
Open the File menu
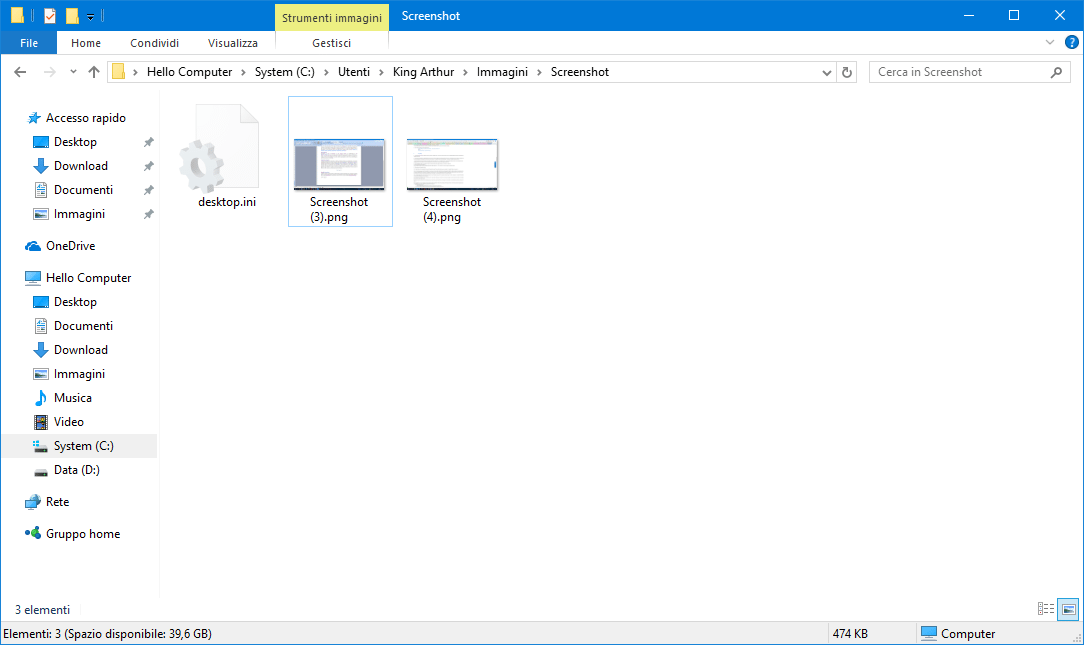(29, 43)
